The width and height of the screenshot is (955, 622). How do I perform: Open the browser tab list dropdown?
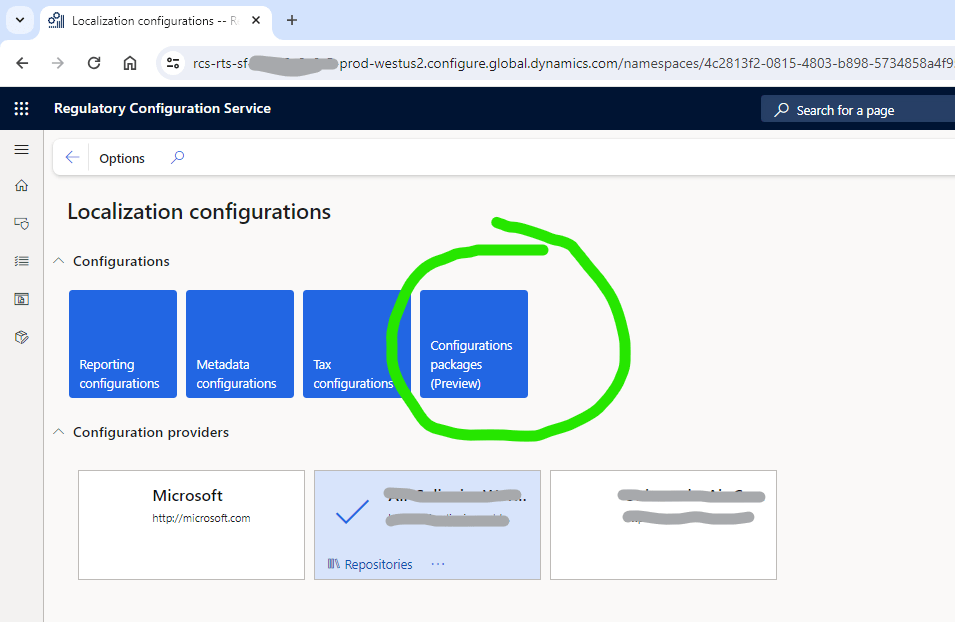(x=19, y=20)
